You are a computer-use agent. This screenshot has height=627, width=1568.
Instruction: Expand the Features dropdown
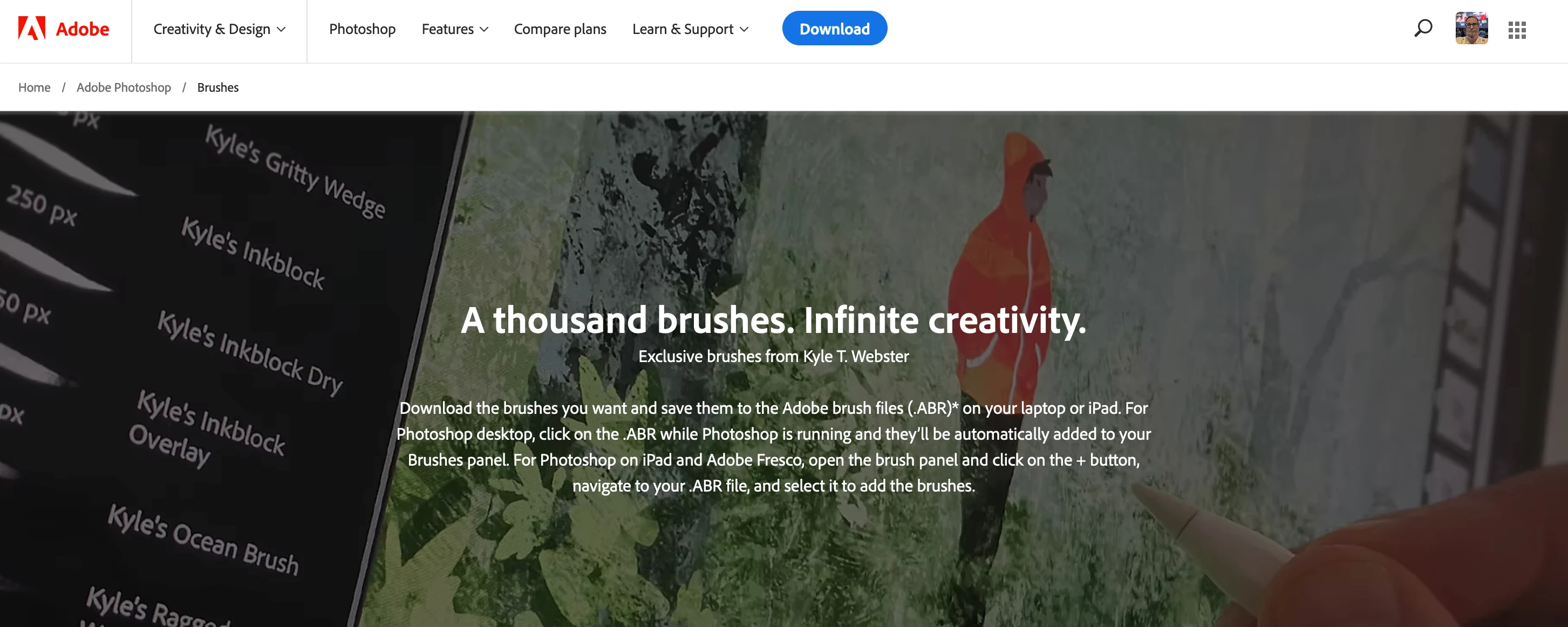455,29
